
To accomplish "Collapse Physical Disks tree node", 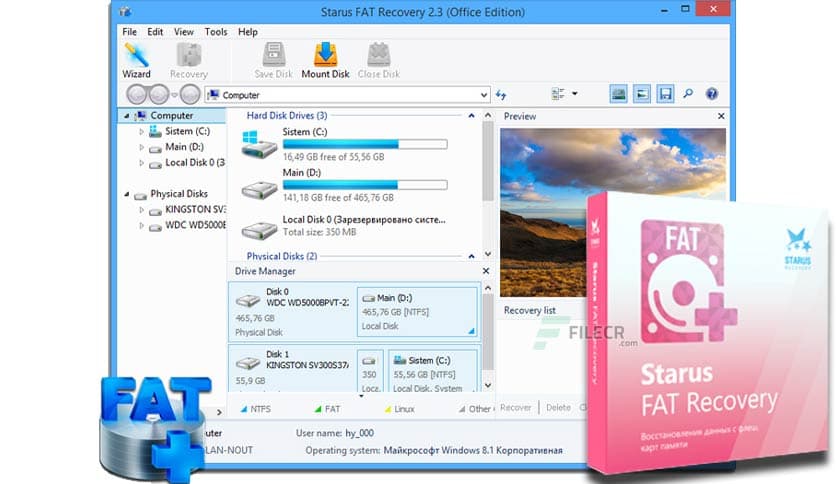I will (x=126, y=194).
